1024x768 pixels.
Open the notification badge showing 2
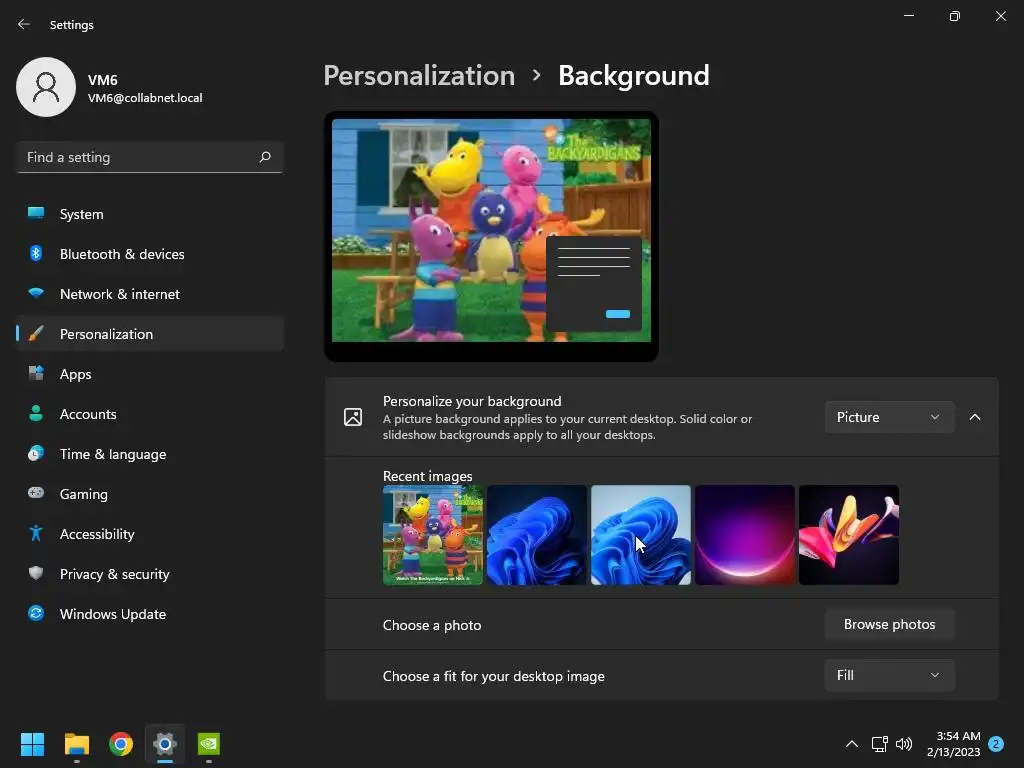click(x=996, y=744)
